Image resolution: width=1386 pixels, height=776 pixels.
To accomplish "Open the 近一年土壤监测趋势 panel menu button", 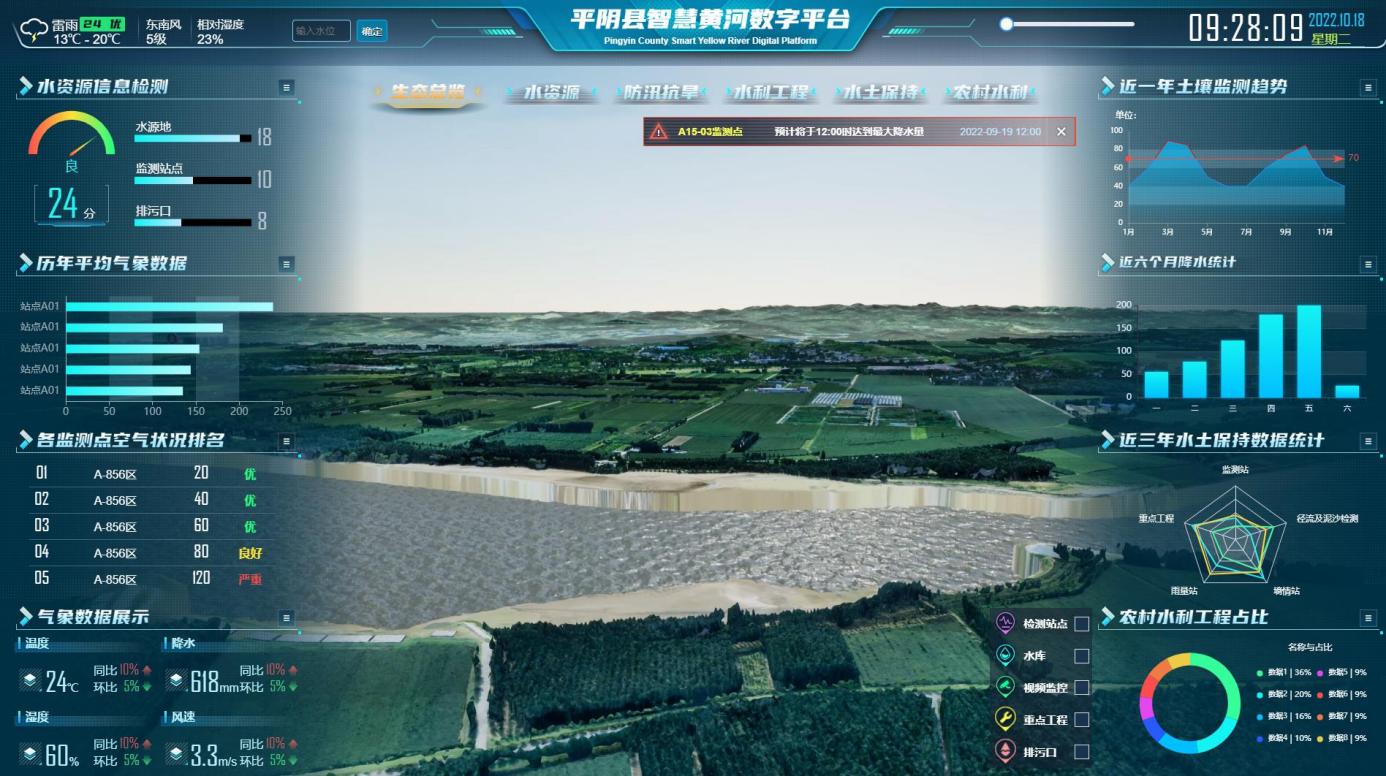I will (x=1369, y=88).
